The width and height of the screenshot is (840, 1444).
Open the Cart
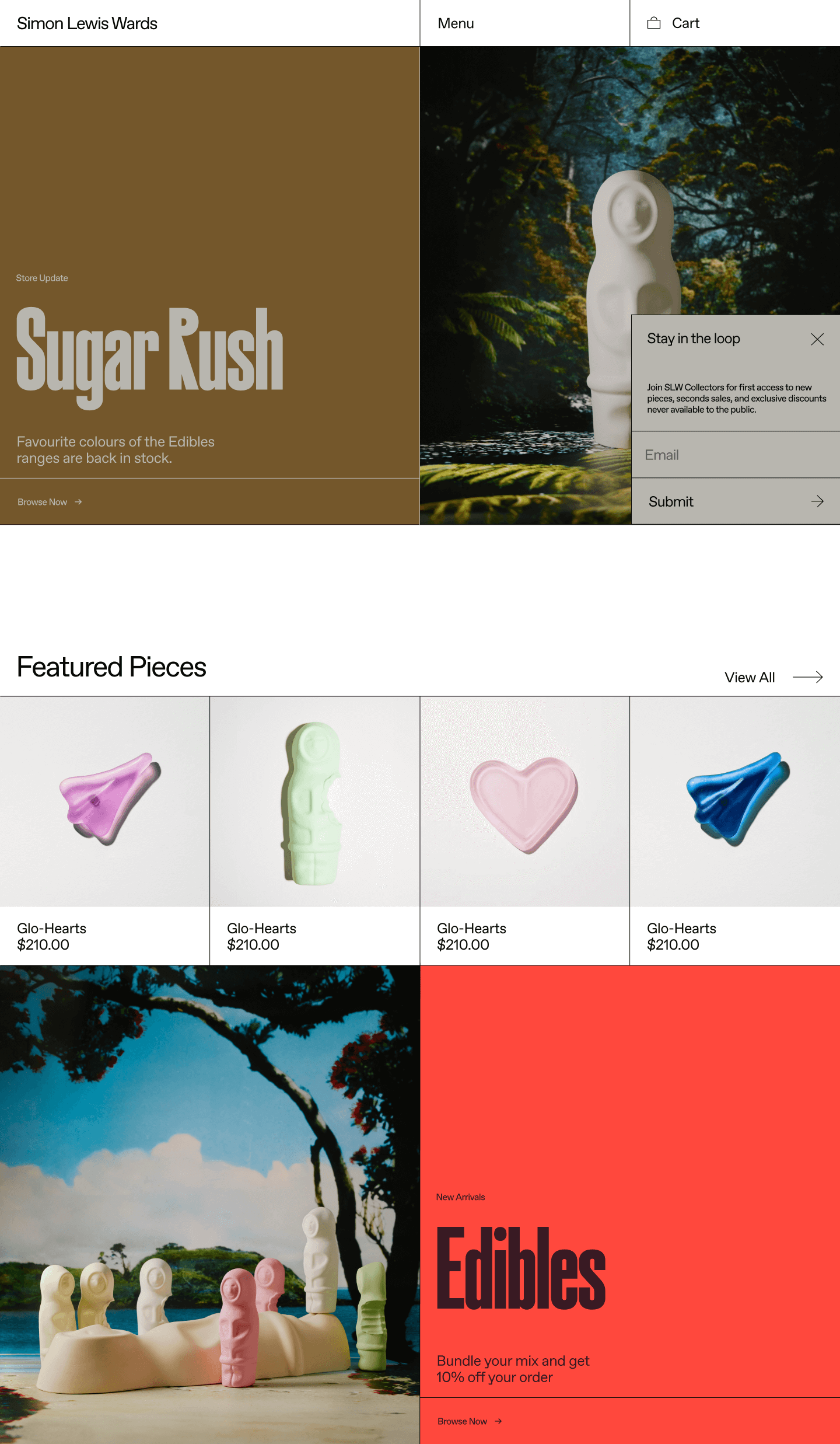click(685, 23)
